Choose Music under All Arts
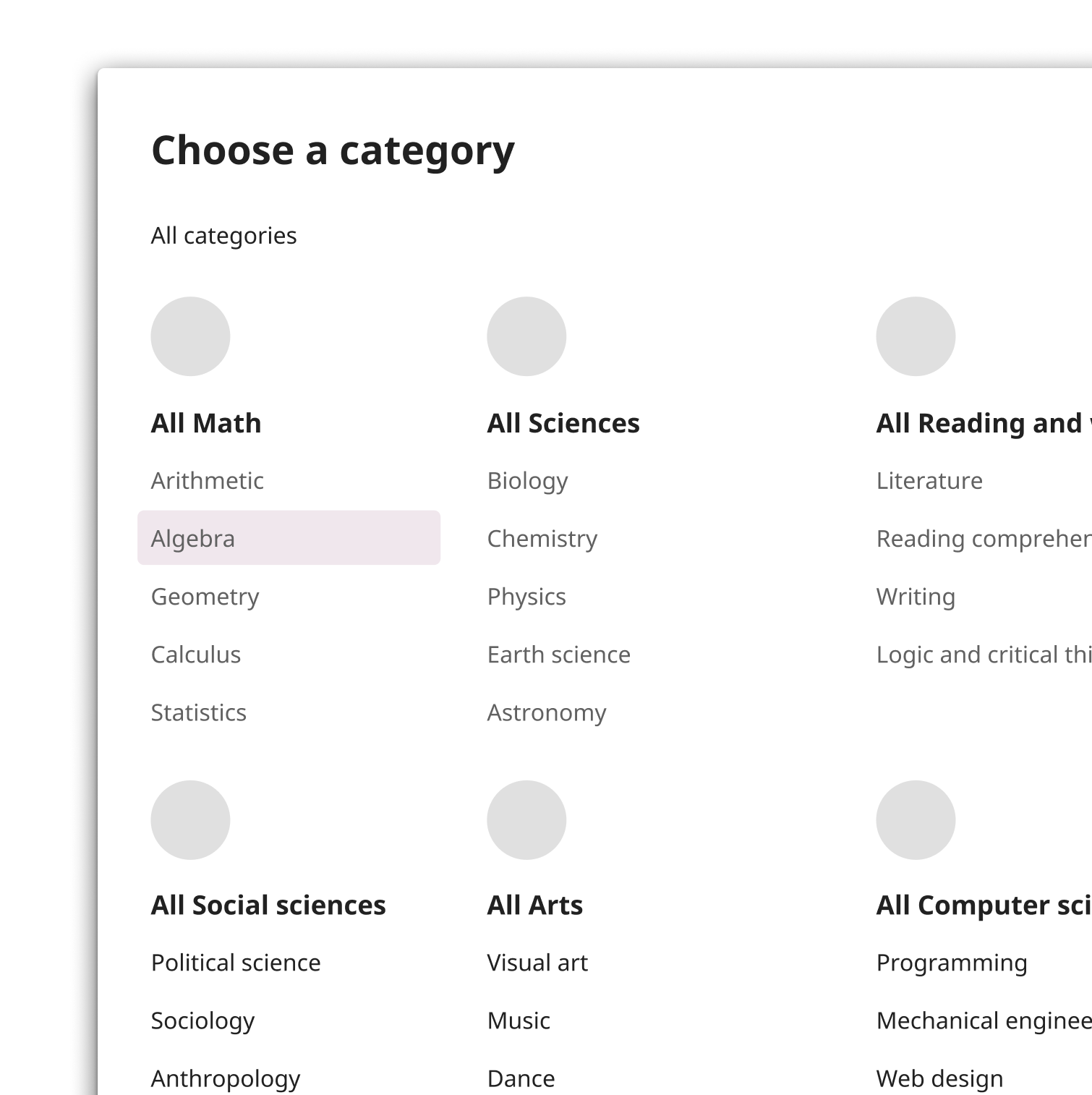The width and height of the screenshot is (1092, 1095). (519, 1021)
